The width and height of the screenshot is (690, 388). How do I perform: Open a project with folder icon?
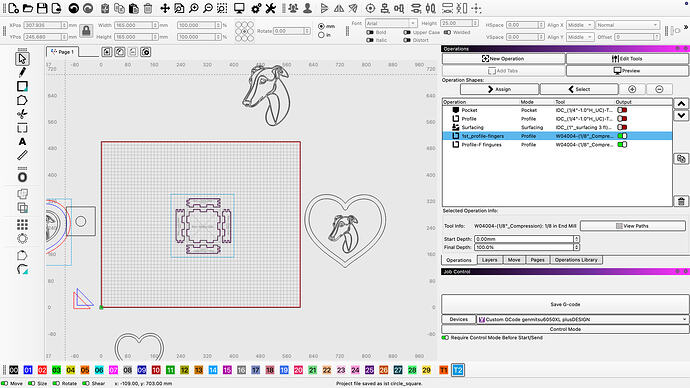(28, 8)
